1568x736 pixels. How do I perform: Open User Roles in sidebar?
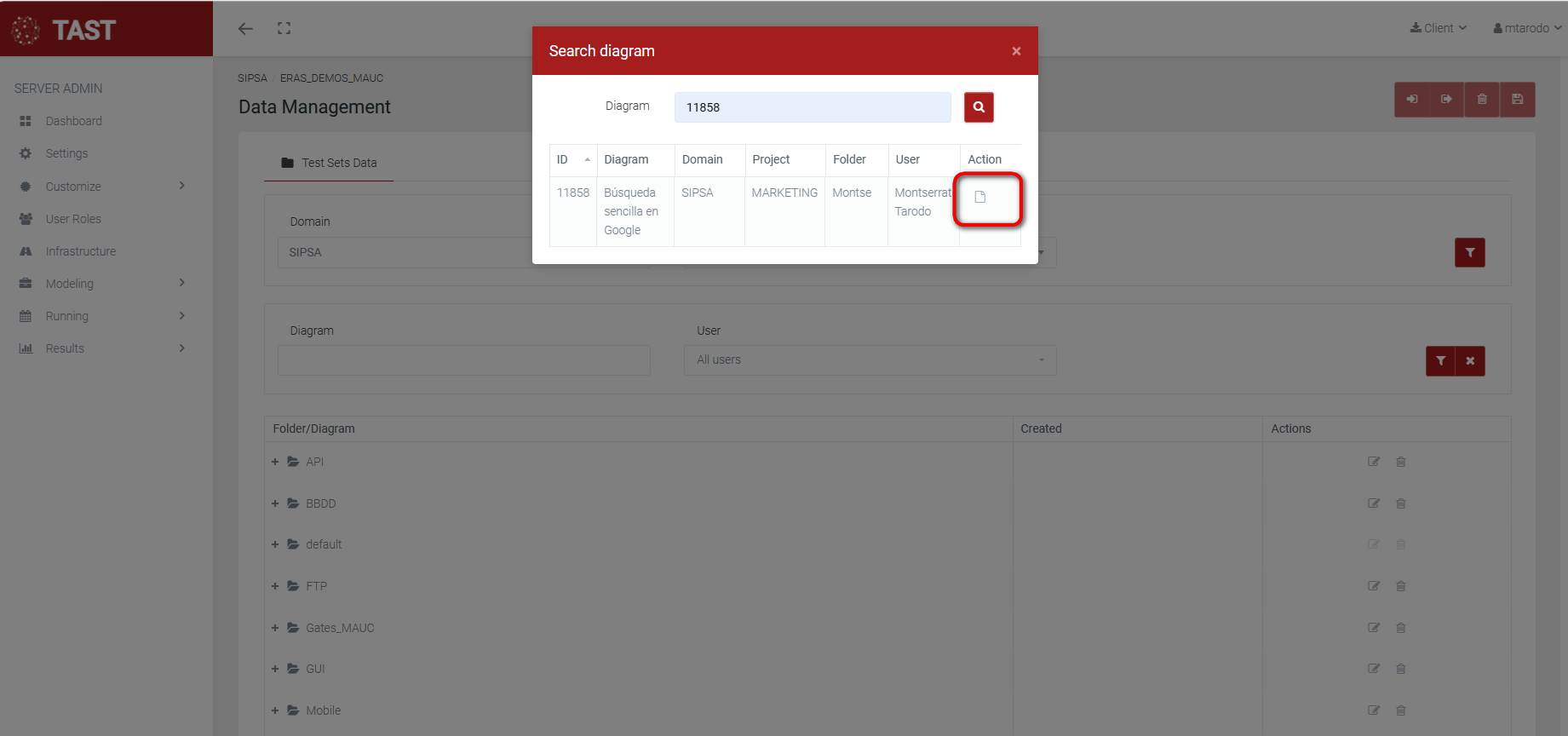point(73,219)
